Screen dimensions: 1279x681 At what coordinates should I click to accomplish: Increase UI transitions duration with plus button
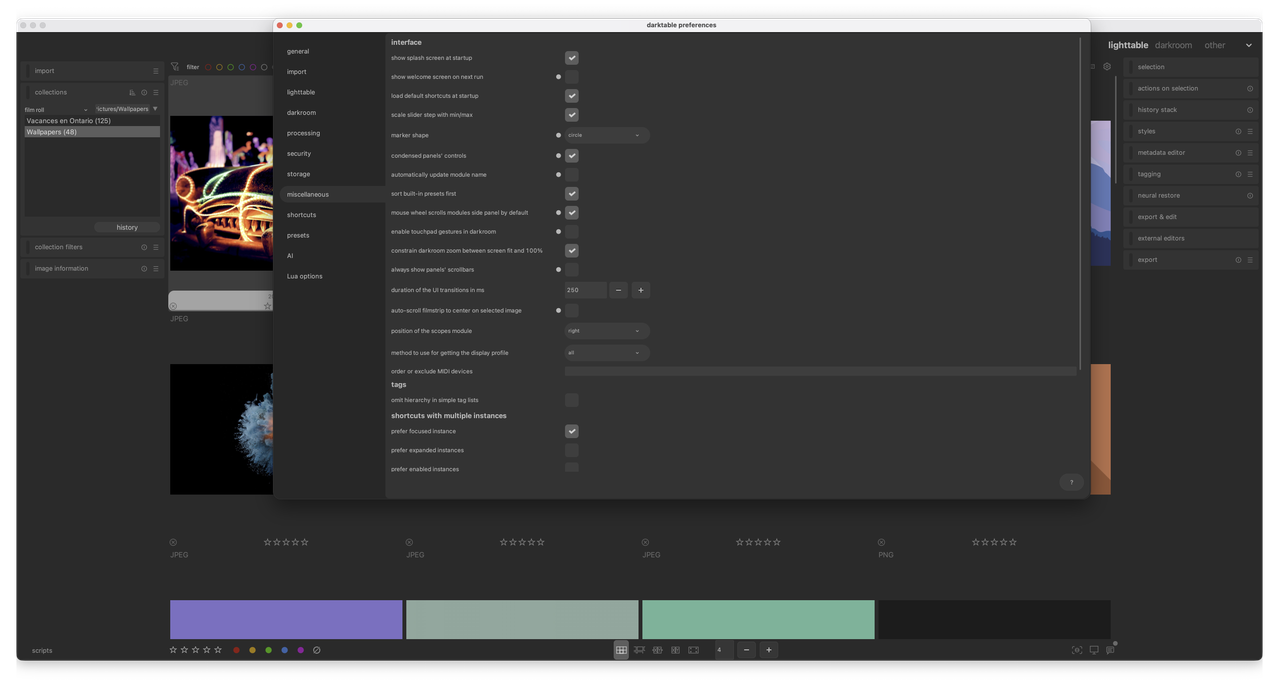point(641,290)
